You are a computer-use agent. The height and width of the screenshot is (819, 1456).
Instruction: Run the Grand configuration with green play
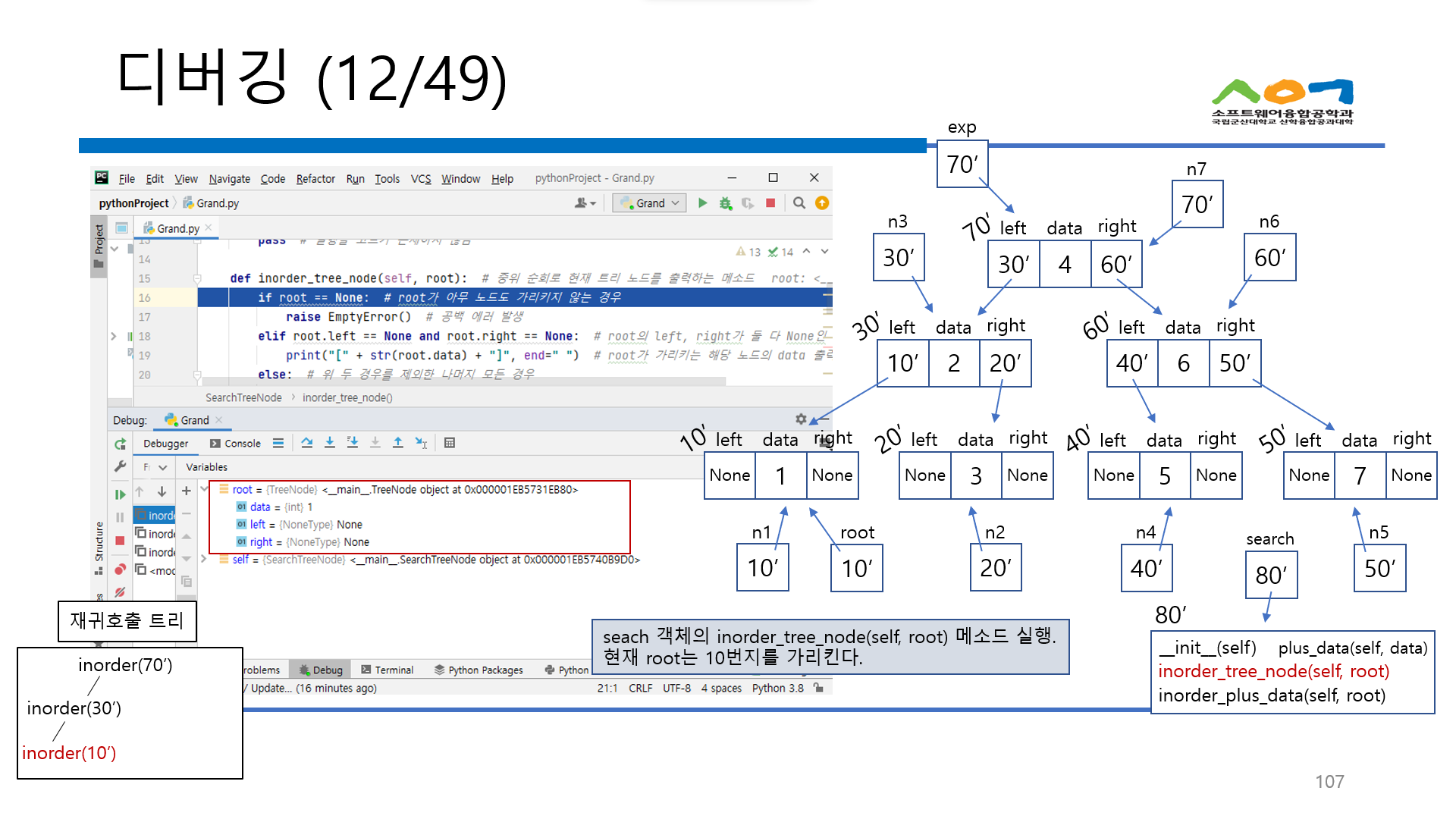[x=703, y=203]
